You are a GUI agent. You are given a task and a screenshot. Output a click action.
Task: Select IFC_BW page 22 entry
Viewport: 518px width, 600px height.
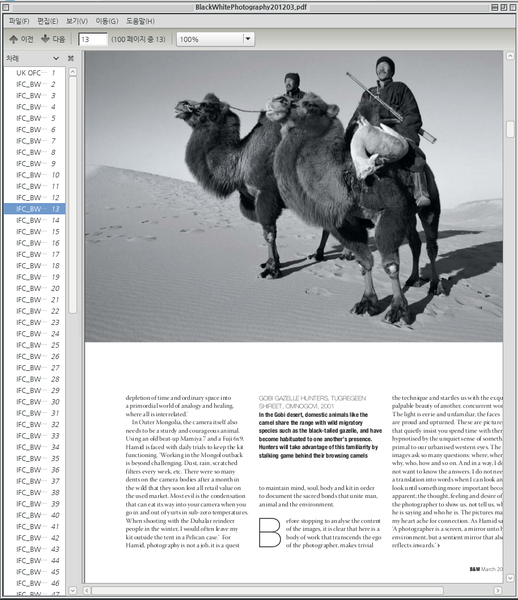click(35, 311)
